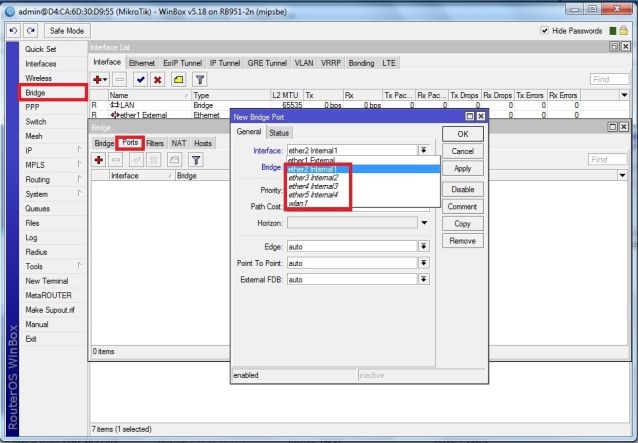This screenshot has height=443, width=638.
Task: Click Cancel in New Bridge Port dialog
Action: coord(463,151)
